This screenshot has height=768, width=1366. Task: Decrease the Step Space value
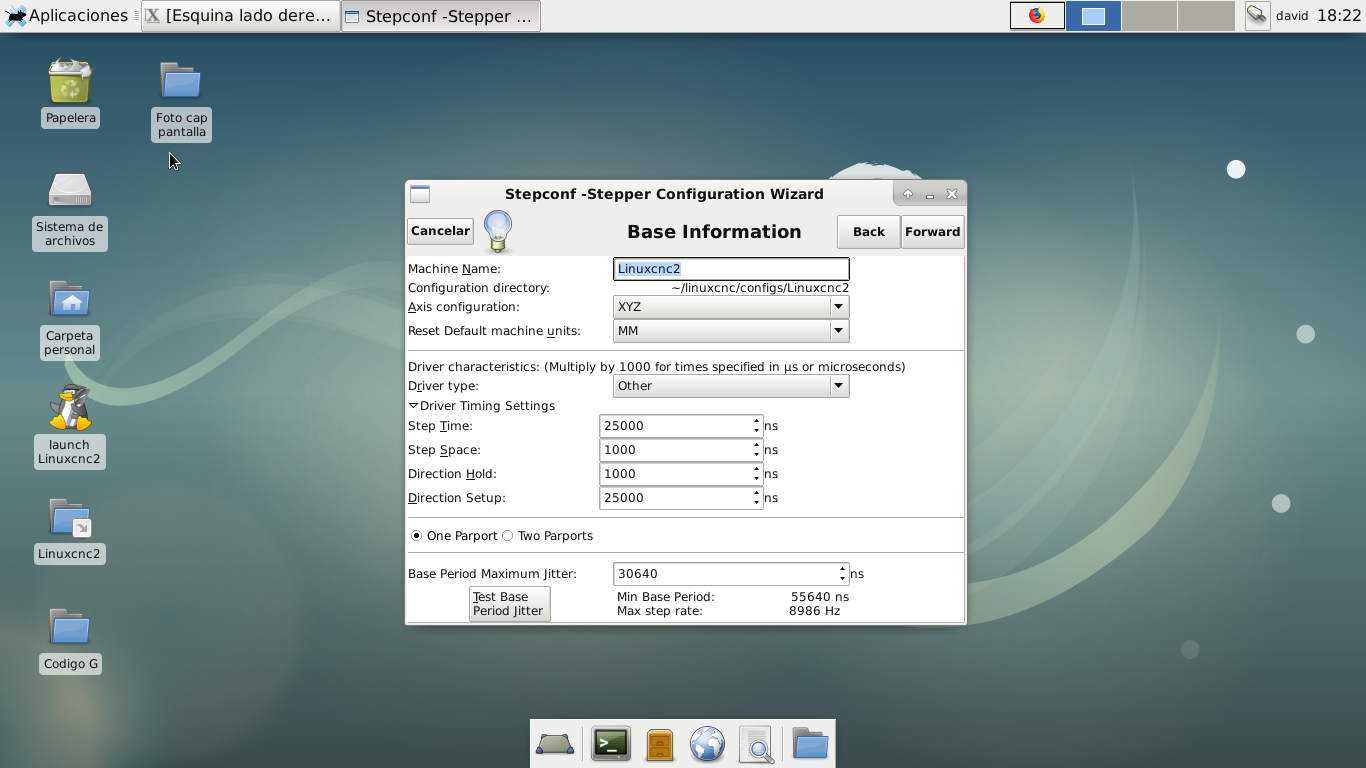[x=756, y=455]
